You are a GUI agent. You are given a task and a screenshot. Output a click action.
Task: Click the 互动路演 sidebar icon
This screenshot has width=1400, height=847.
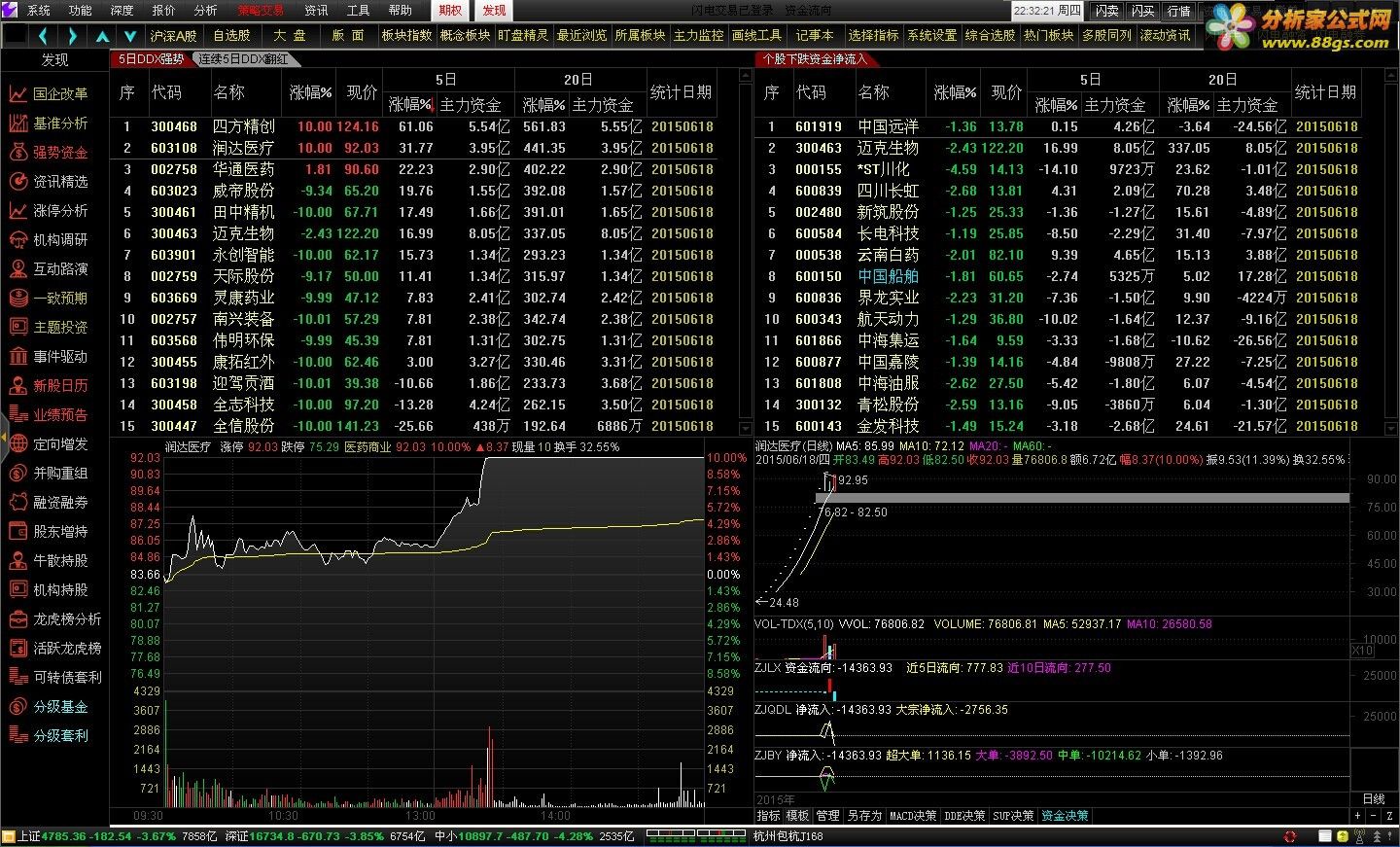[x=17, y=269]
